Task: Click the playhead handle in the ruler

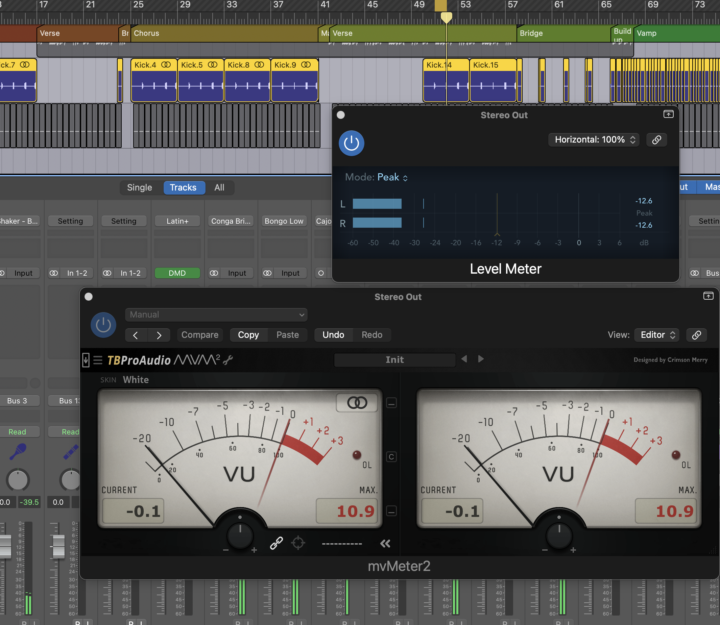Action: coord(446,18)
